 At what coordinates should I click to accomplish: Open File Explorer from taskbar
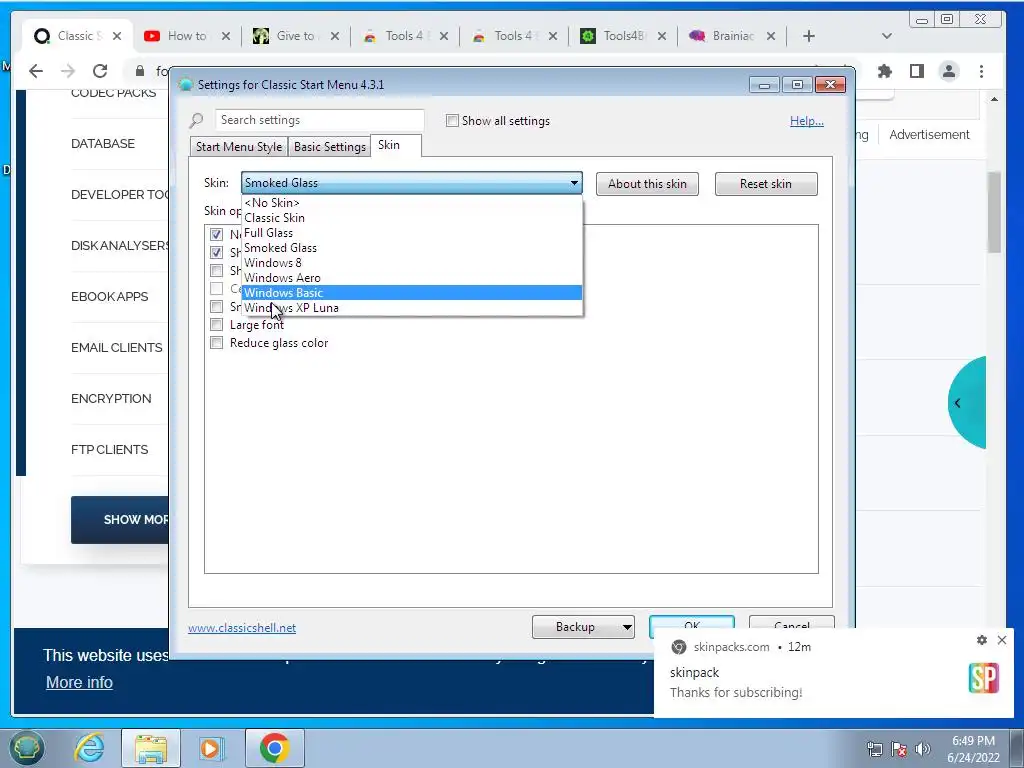[151, 748]
